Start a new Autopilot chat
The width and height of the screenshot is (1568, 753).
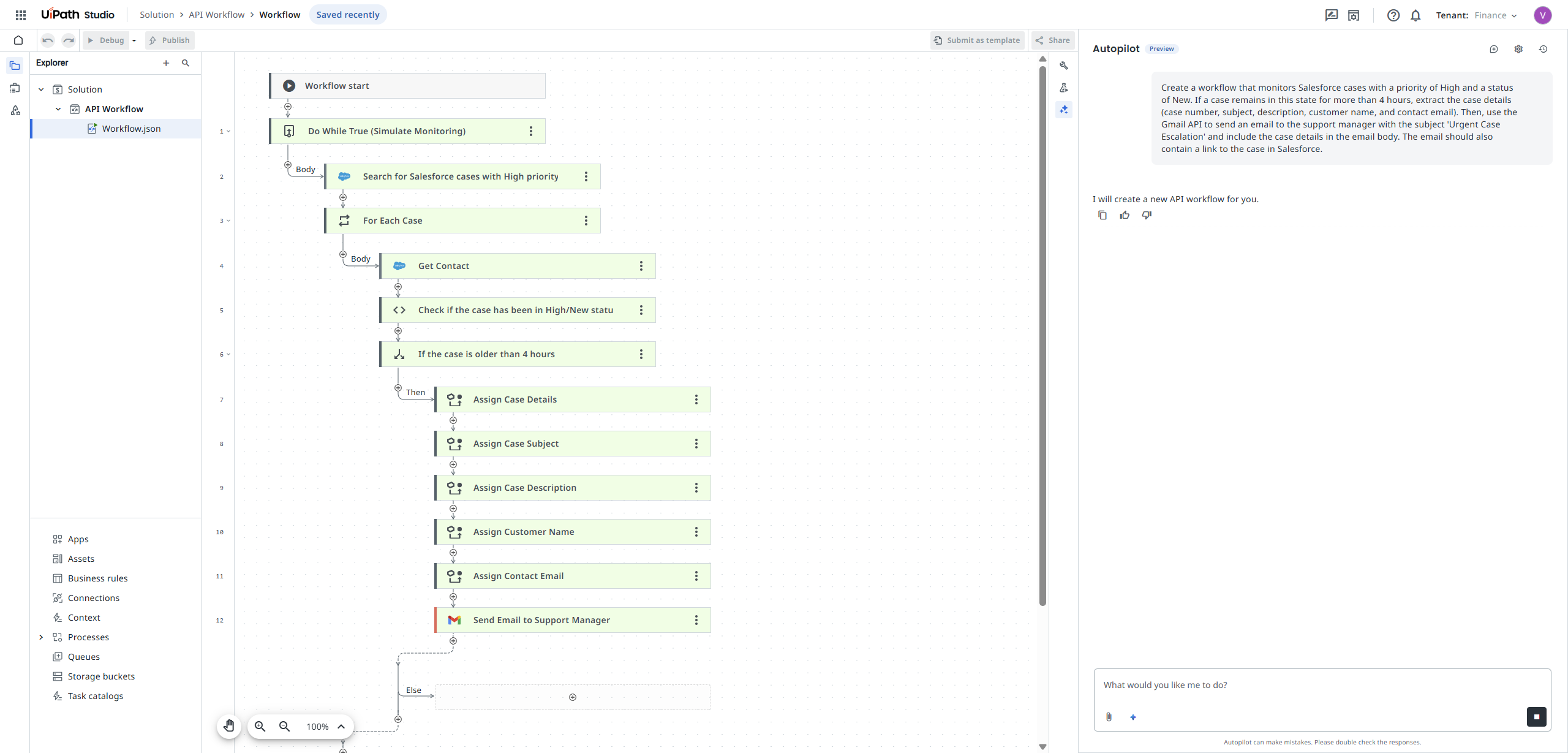pyautogui.click(x=1494, y=49)
